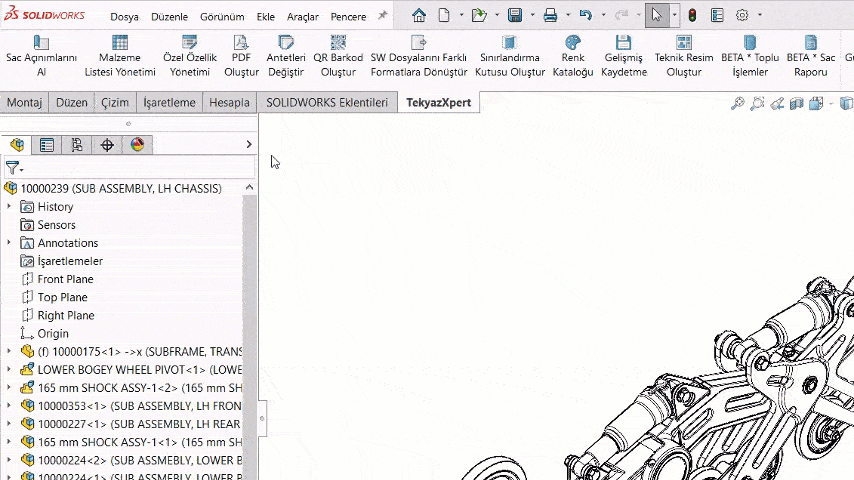Click the Zoom to Area icon

[x=757, y=104]
